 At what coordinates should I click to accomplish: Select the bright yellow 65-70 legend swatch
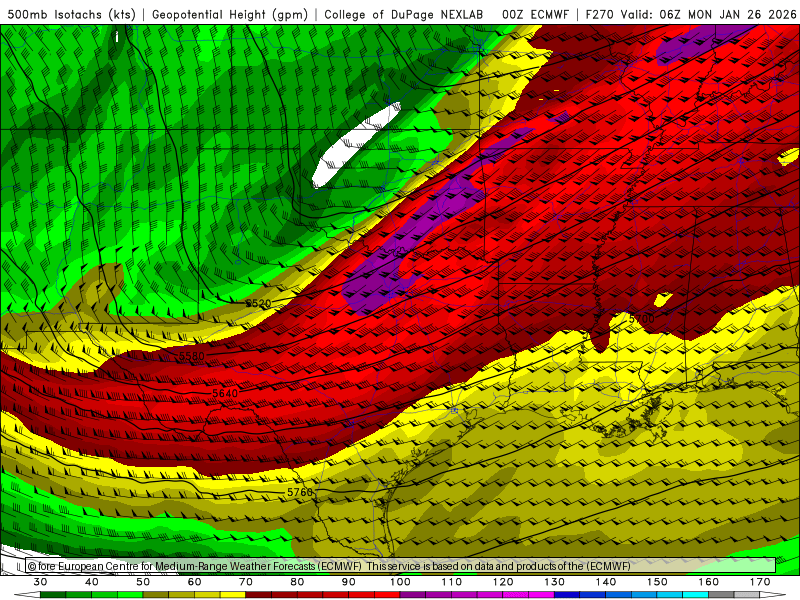tap(233, 595)
